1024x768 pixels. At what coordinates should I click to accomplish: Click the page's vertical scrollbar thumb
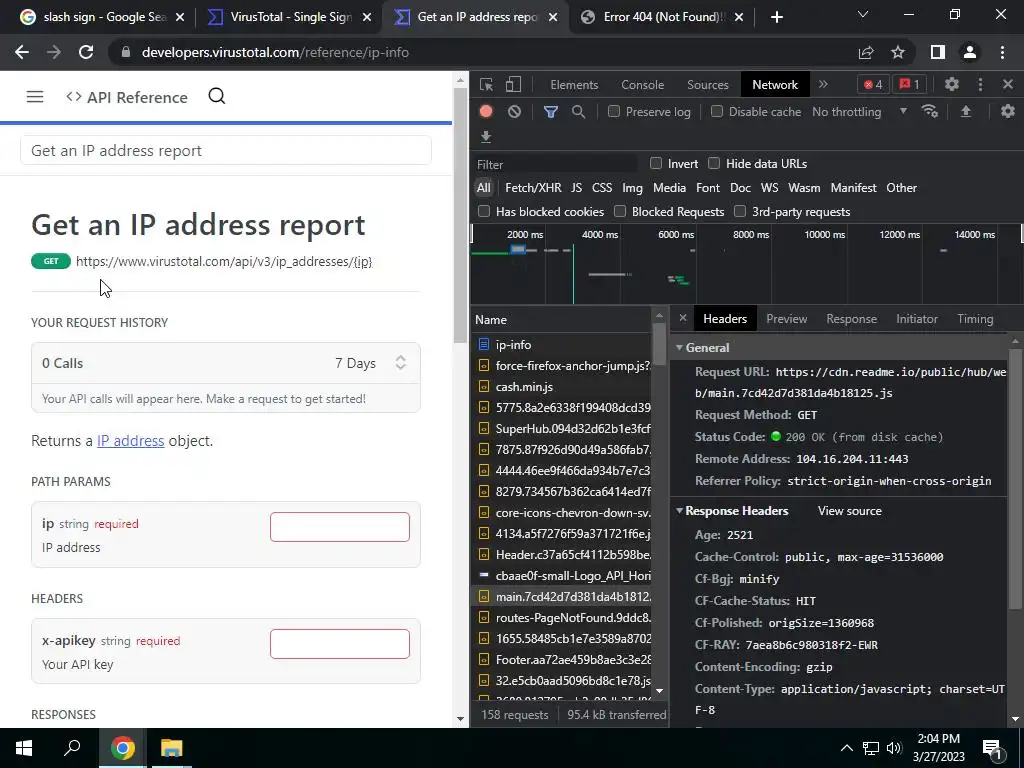coord(460,216)
